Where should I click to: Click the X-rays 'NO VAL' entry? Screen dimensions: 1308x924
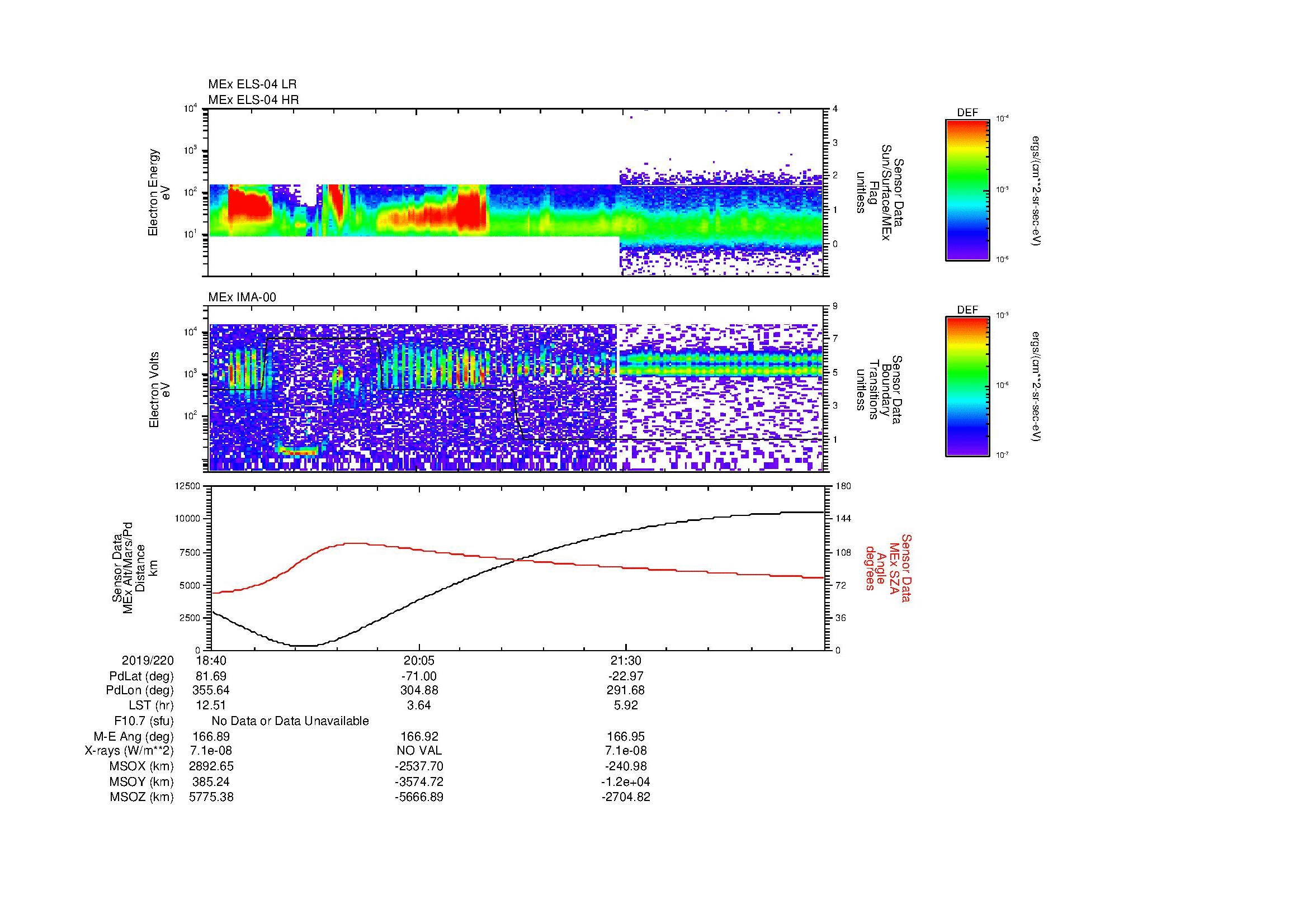click(419, 751)
